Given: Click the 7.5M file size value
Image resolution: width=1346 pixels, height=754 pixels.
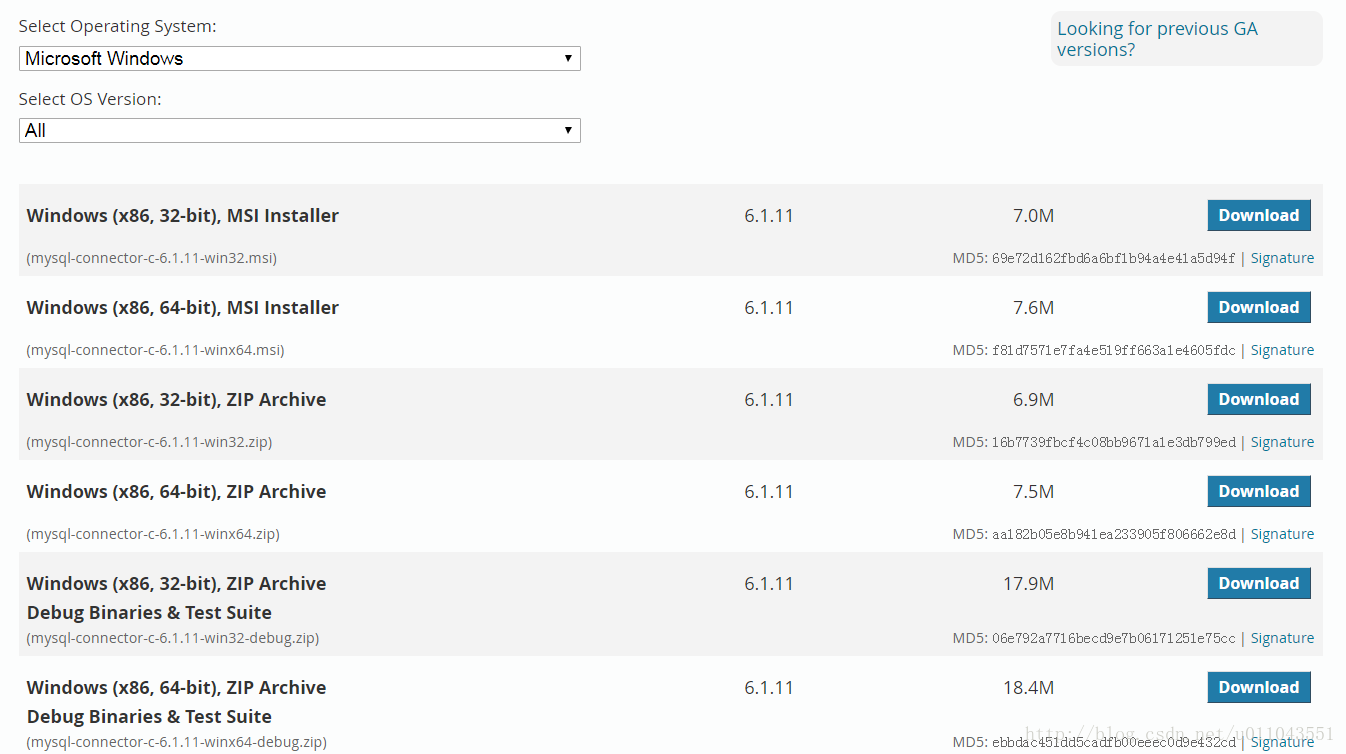Looking at the screenshot, I should pyautogui.click(x=1033, y=491).
